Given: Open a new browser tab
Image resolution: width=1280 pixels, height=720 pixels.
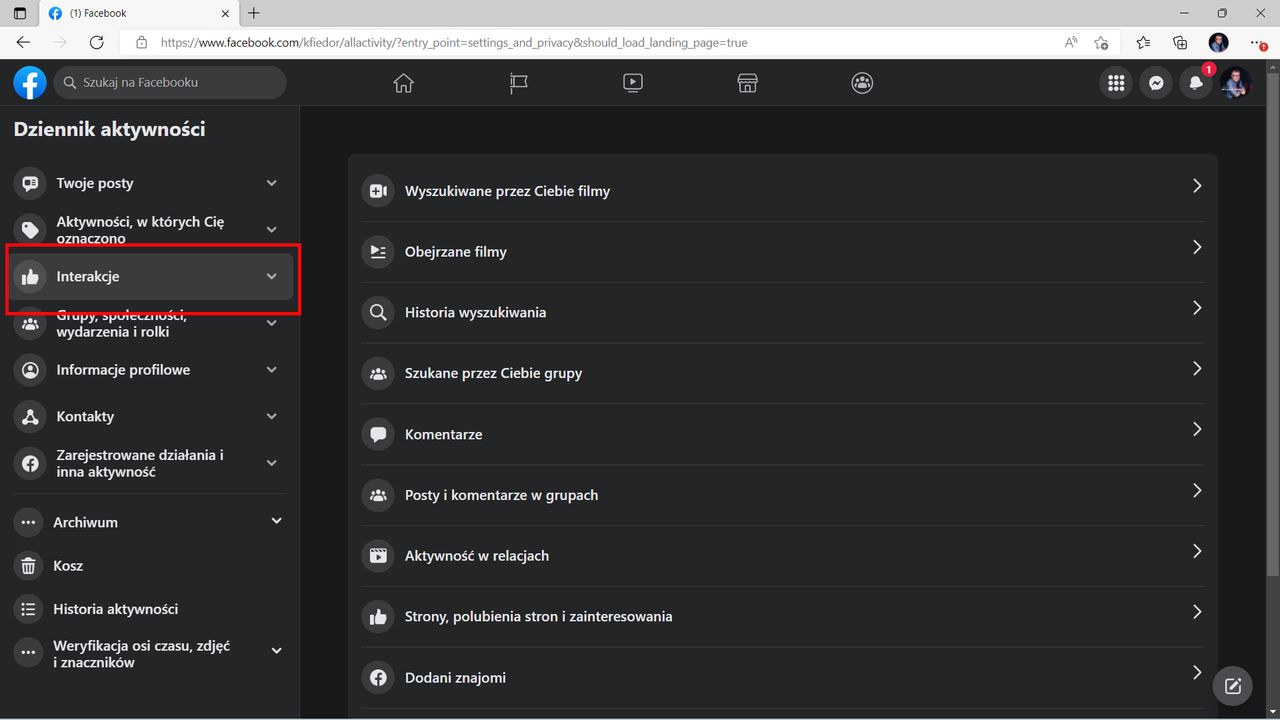Looking at the screenshot, I should [254, 13].
